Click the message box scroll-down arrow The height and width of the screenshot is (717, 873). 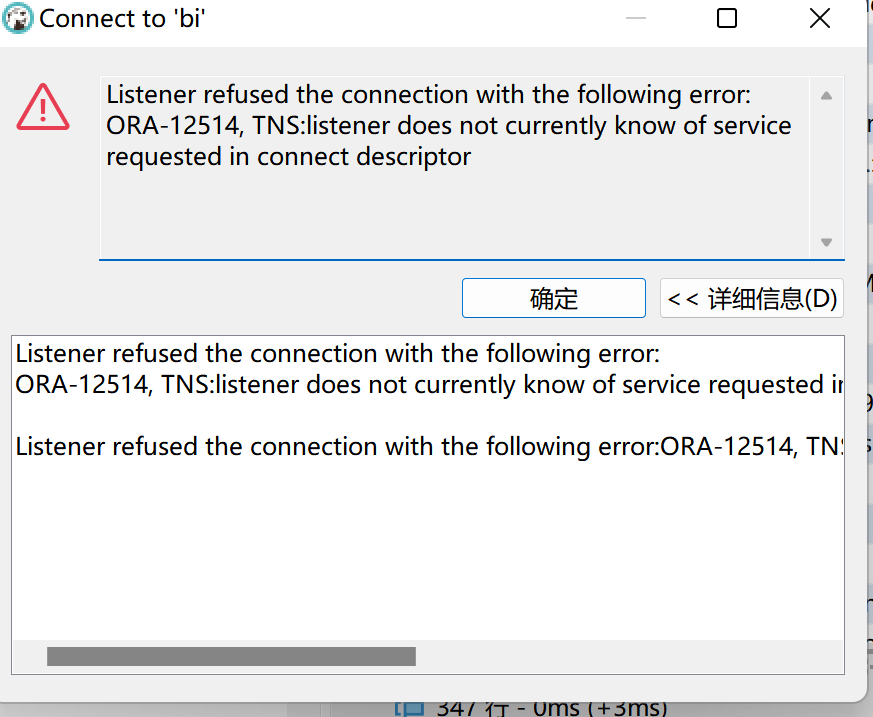coord(826,242)
